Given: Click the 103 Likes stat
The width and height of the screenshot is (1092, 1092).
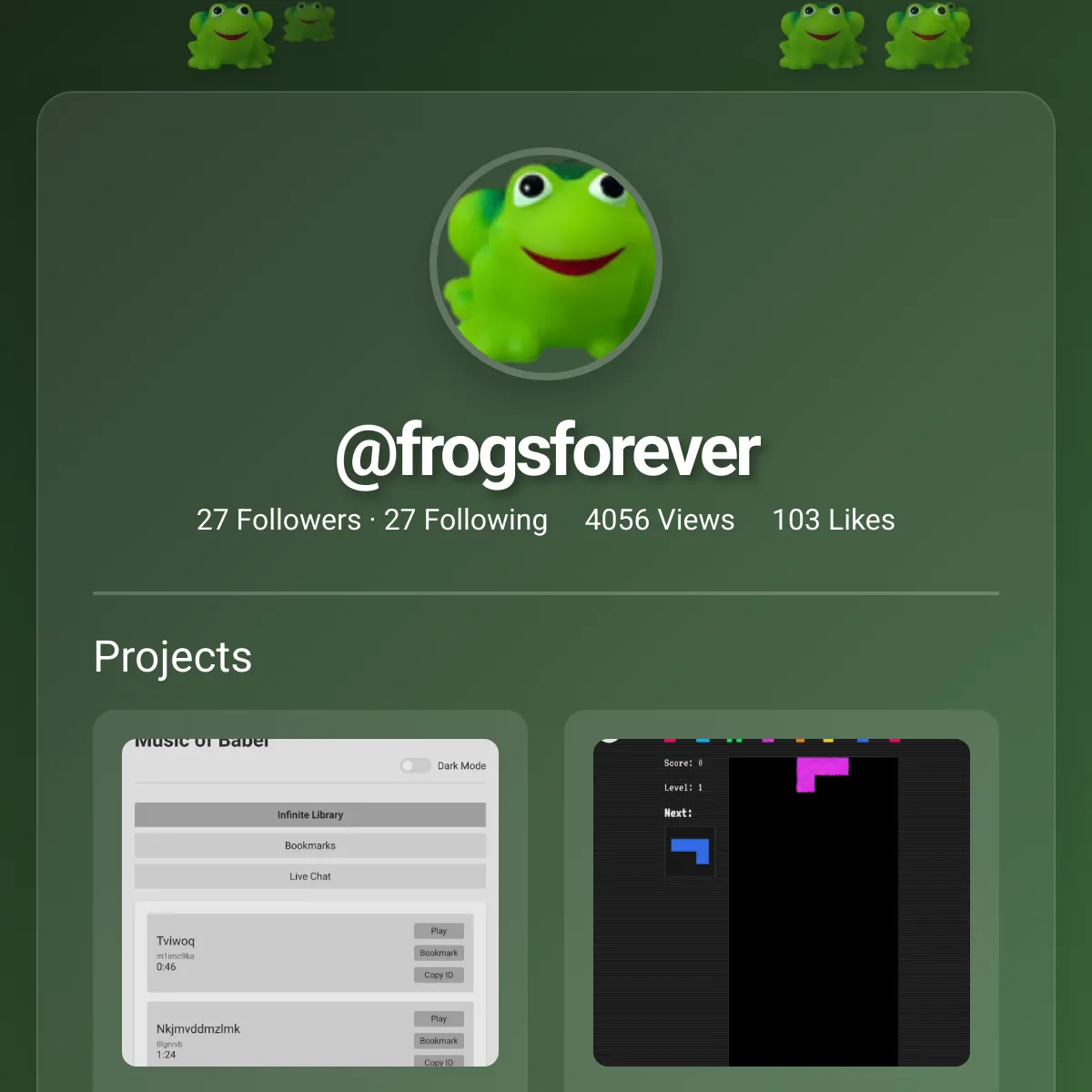Looking at the screenshot, I should 834,520.
